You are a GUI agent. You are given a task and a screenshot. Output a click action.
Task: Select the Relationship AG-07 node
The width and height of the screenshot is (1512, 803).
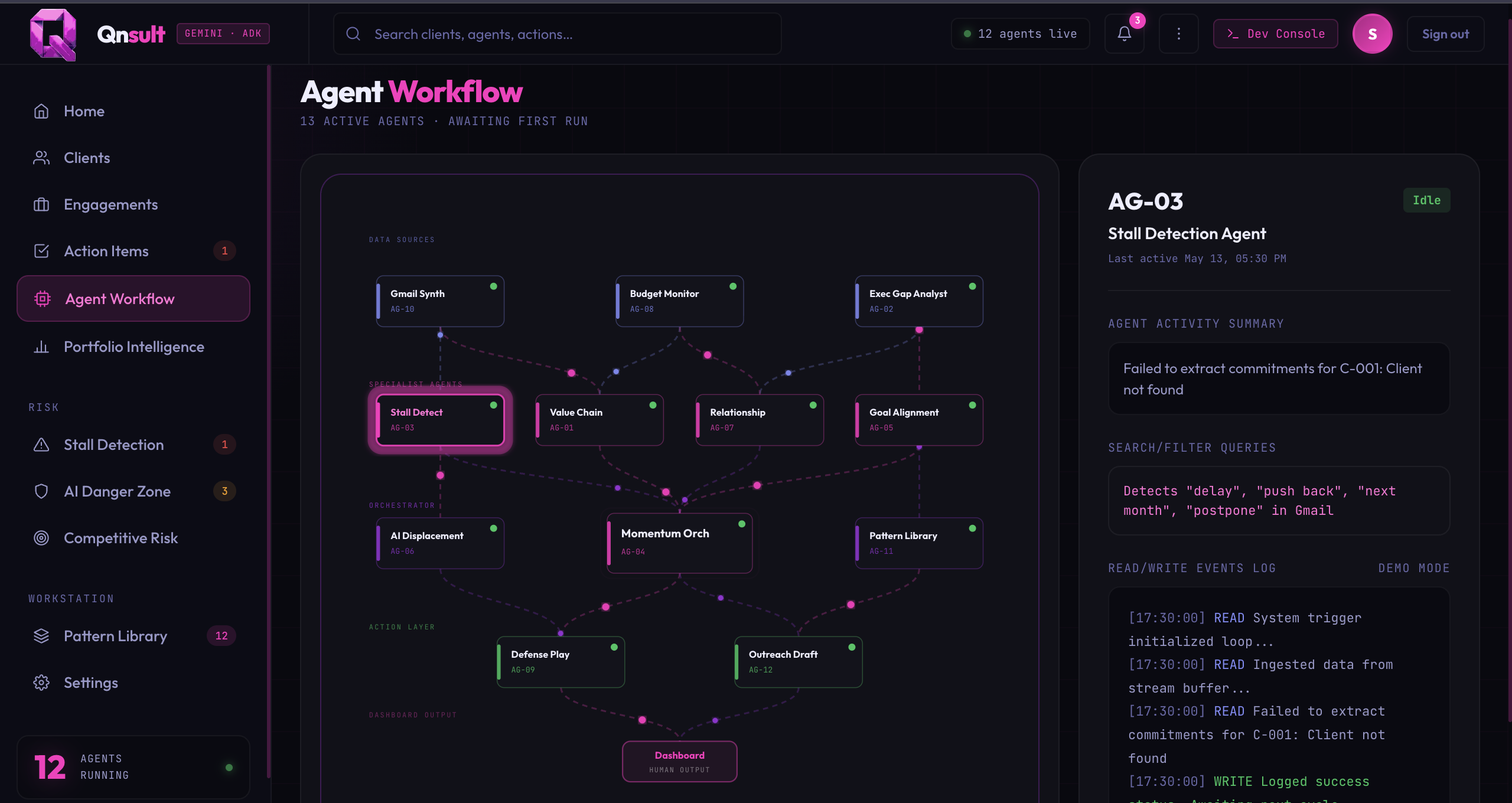pos(760,420)
